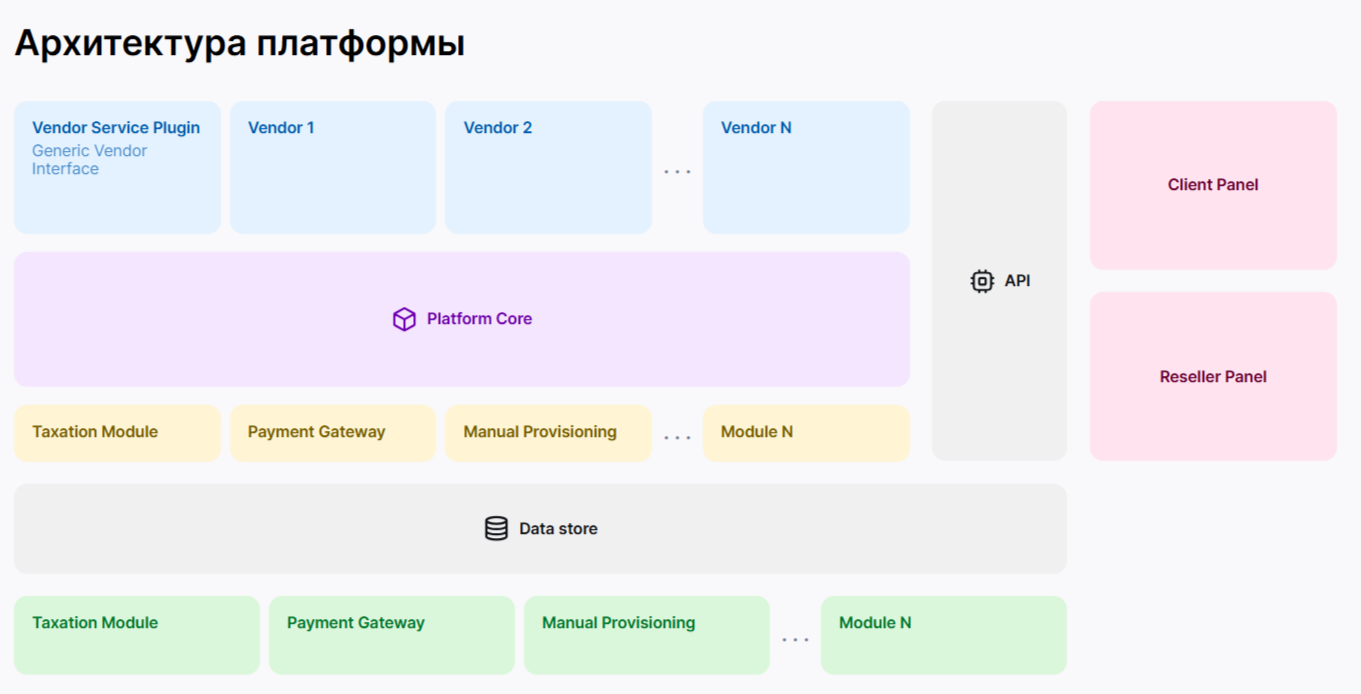
Task: Select the yellow Payment Gateway block
Action: 332,433
